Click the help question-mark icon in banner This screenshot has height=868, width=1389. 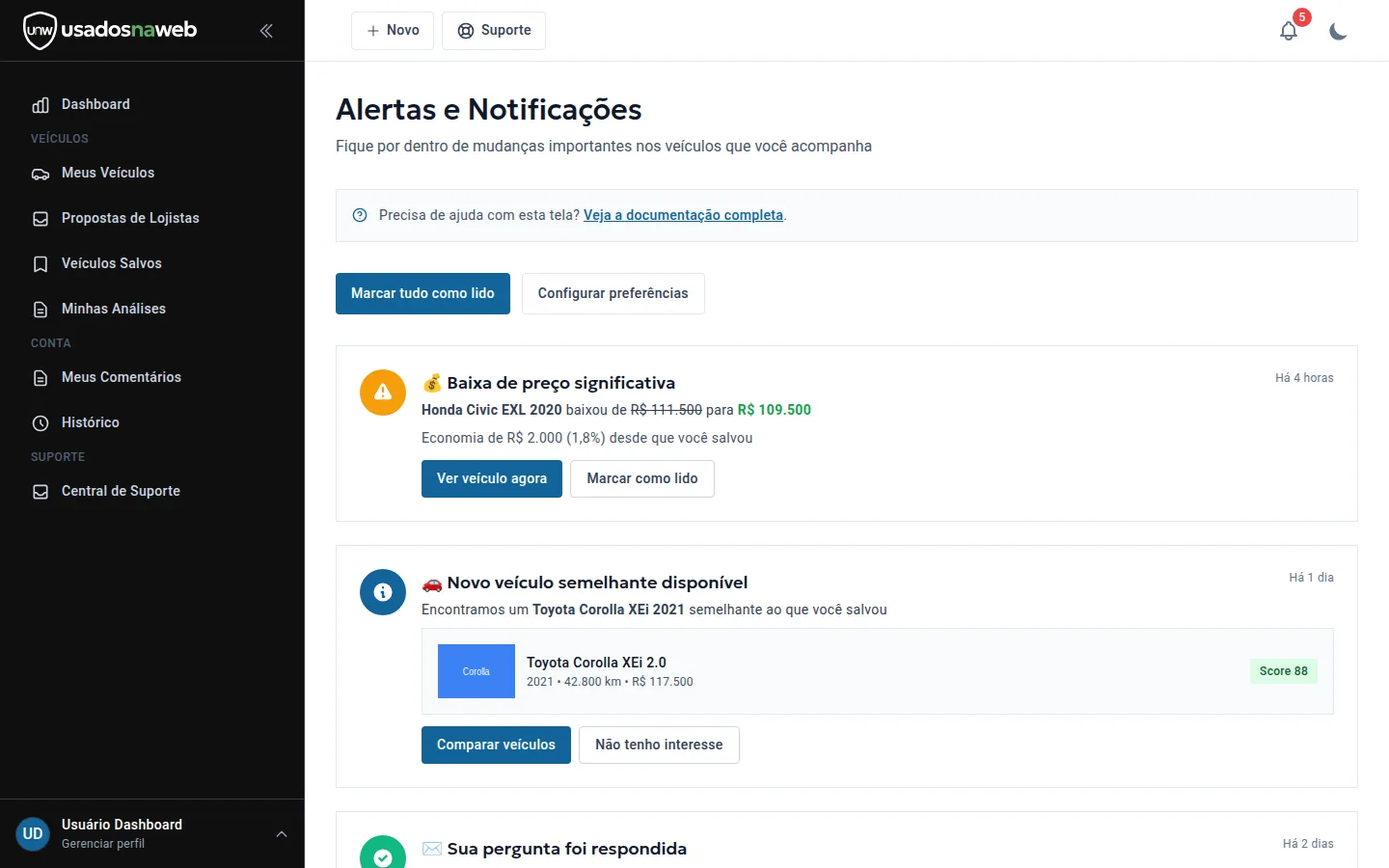click(x=360, y=215)
